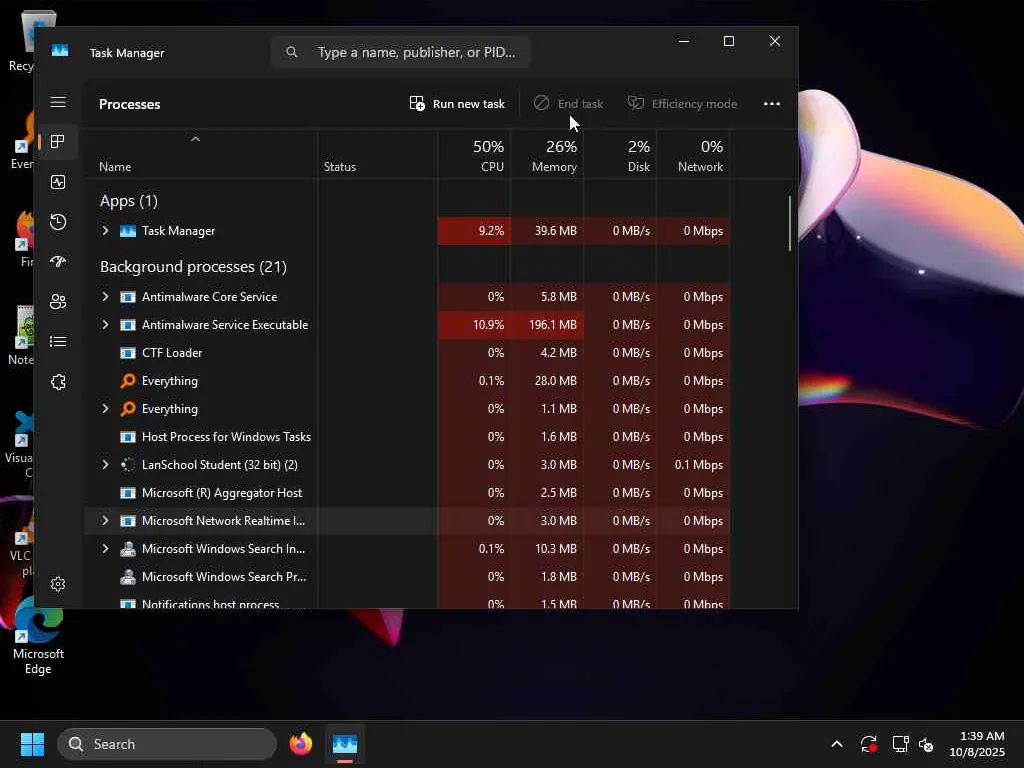Select Microsoft (R) Aggregator Host row

407,493
